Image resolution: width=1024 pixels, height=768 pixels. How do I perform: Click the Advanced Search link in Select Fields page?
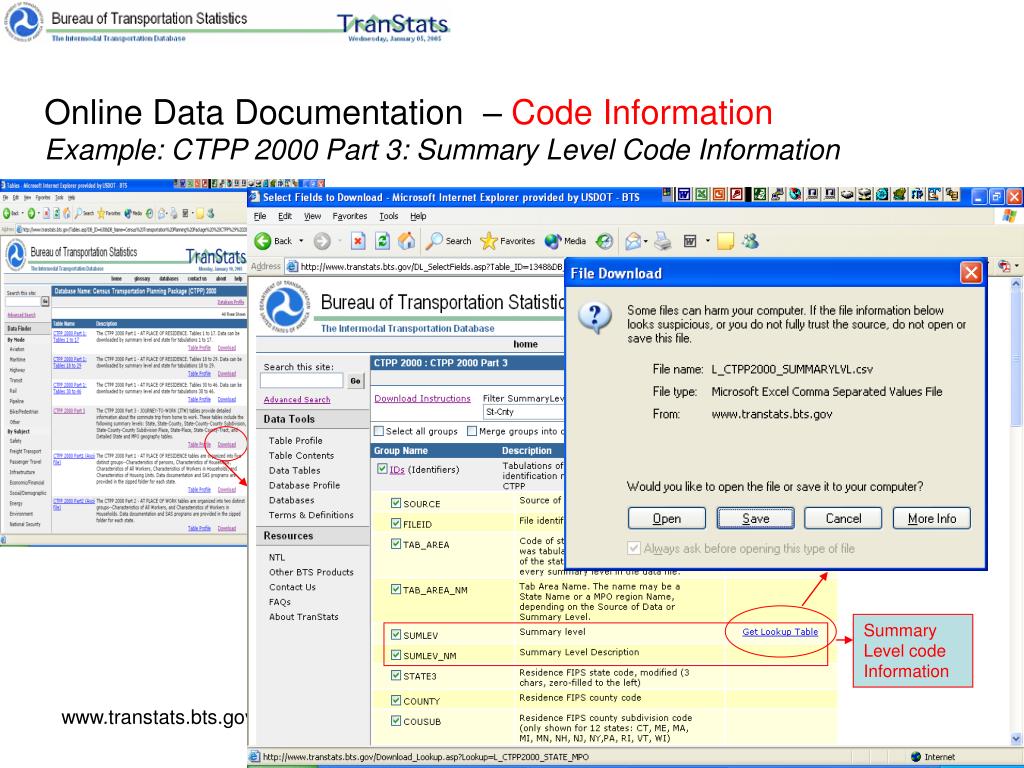[297, 400]
